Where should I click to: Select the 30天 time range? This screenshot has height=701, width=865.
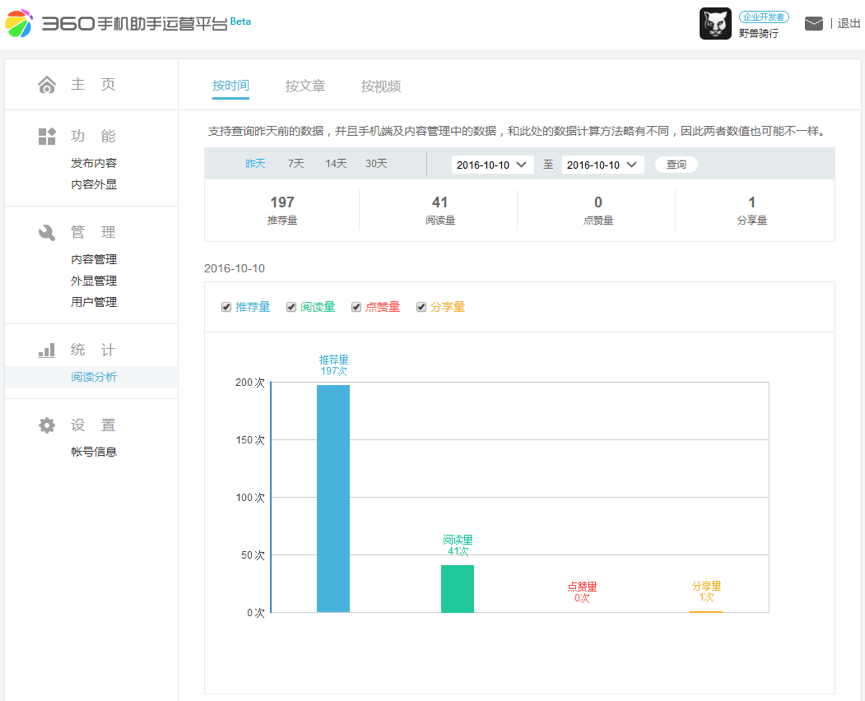376,164
